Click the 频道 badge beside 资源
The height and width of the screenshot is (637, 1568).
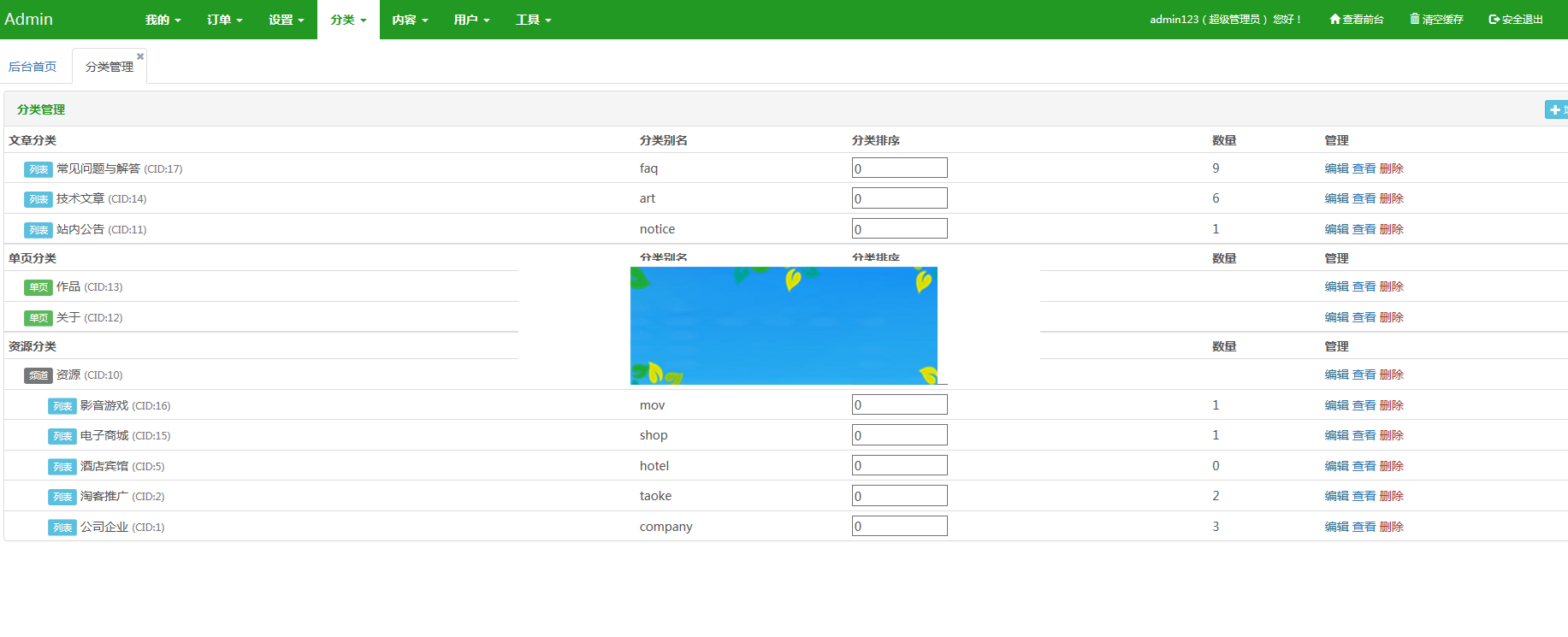(38, 375)
